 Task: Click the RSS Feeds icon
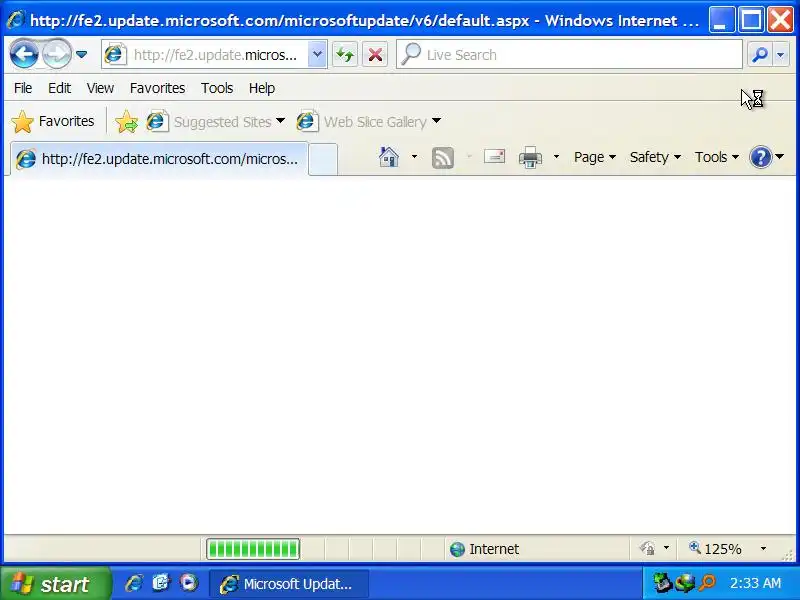click(x=443, y=157)
